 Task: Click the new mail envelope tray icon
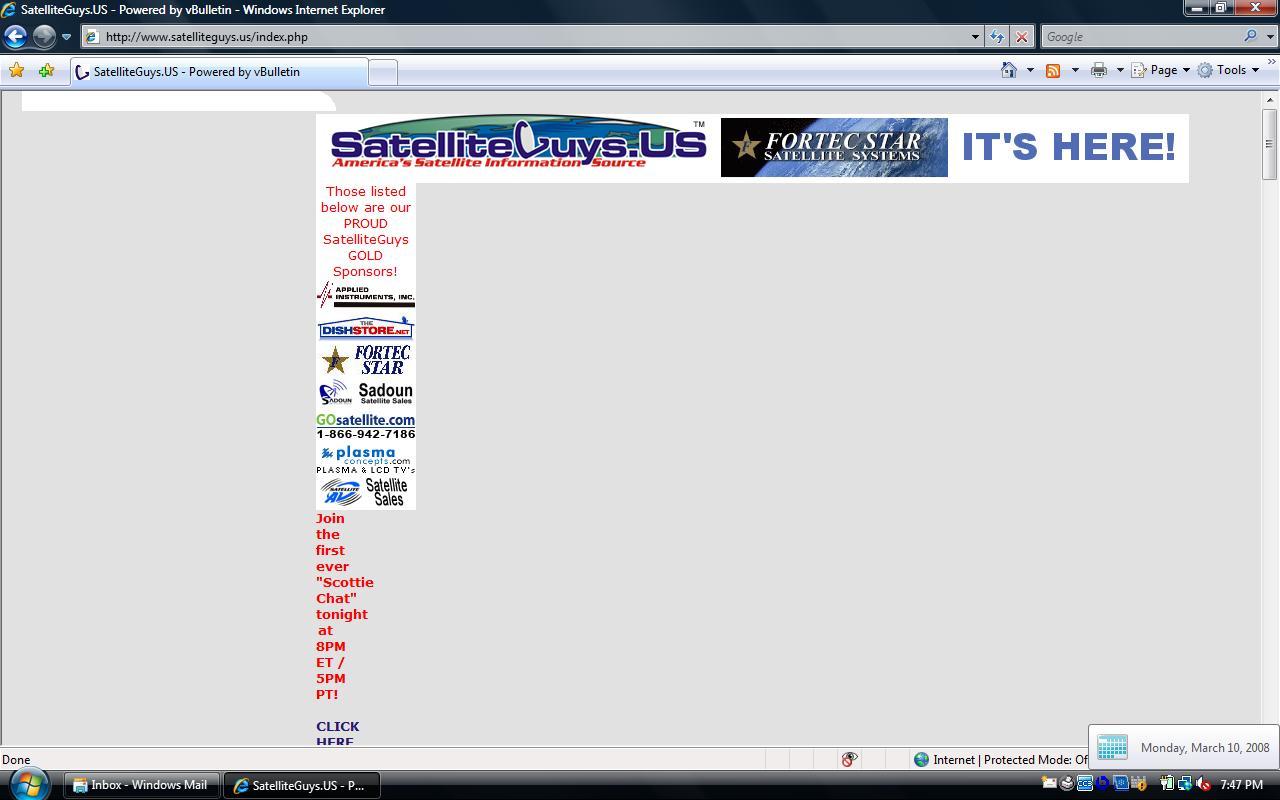click(x=1049, y=784)
